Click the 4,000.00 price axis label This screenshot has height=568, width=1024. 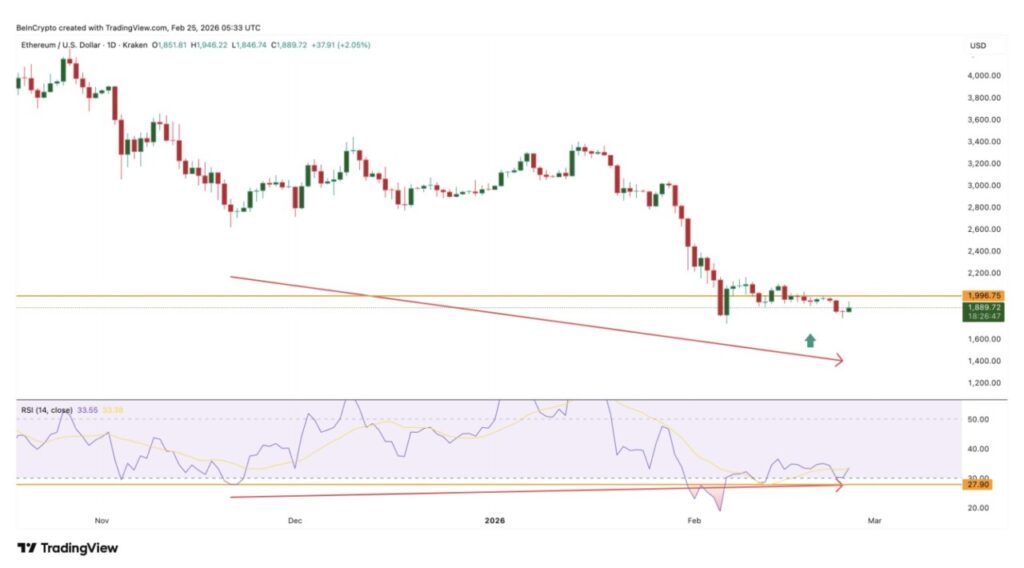tap(984, 76)
